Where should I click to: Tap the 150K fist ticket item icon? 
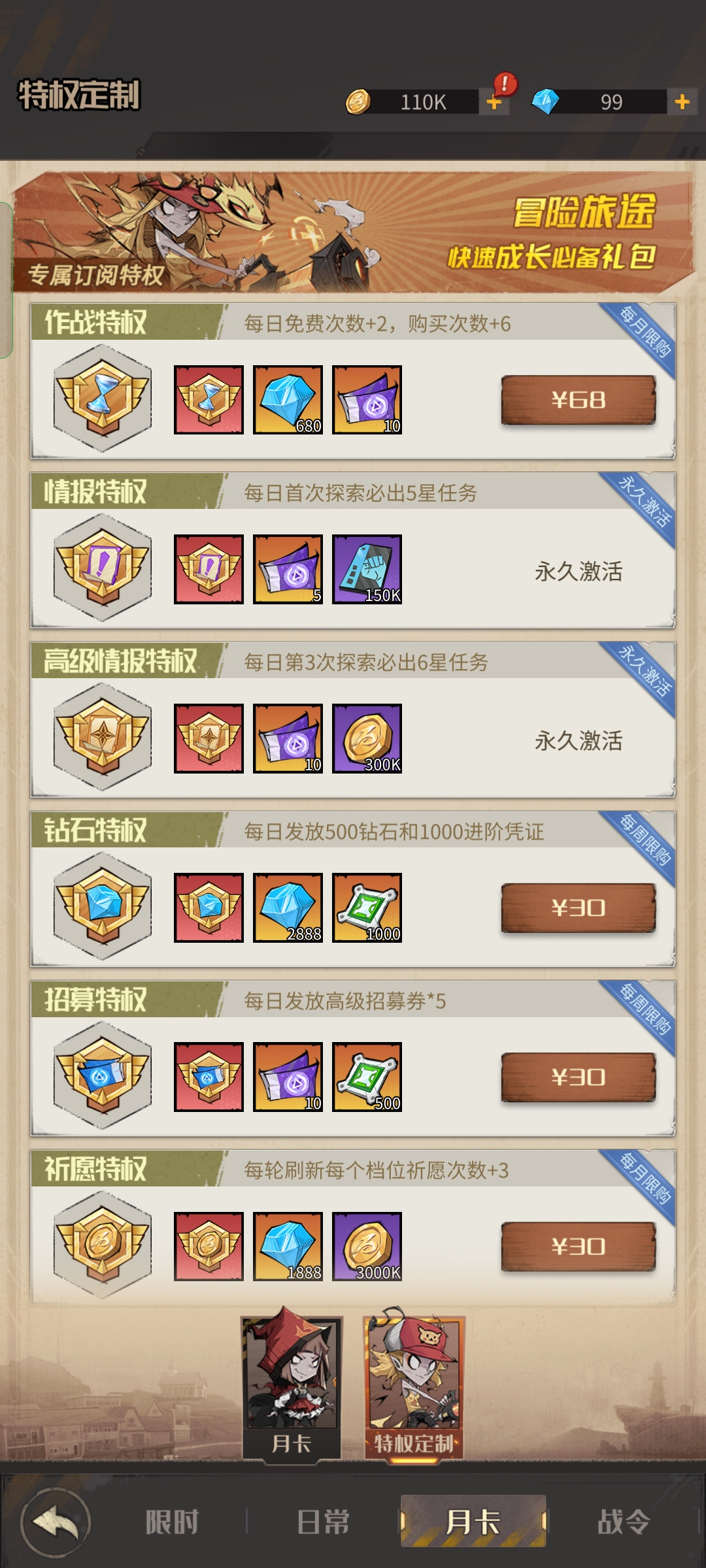coord(367,569)
